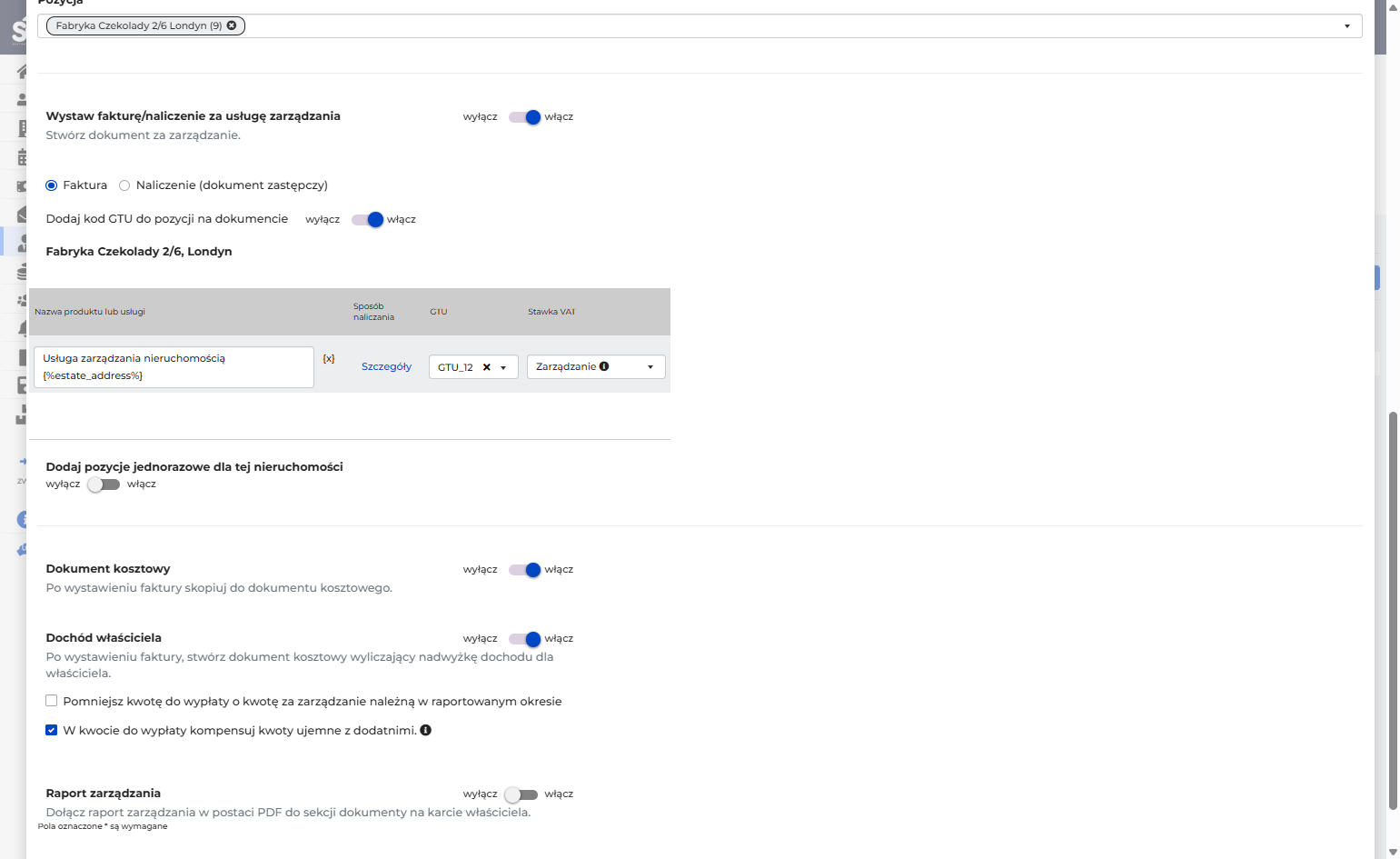Click the page vertical scrollbar thumb

(1393, 611)
